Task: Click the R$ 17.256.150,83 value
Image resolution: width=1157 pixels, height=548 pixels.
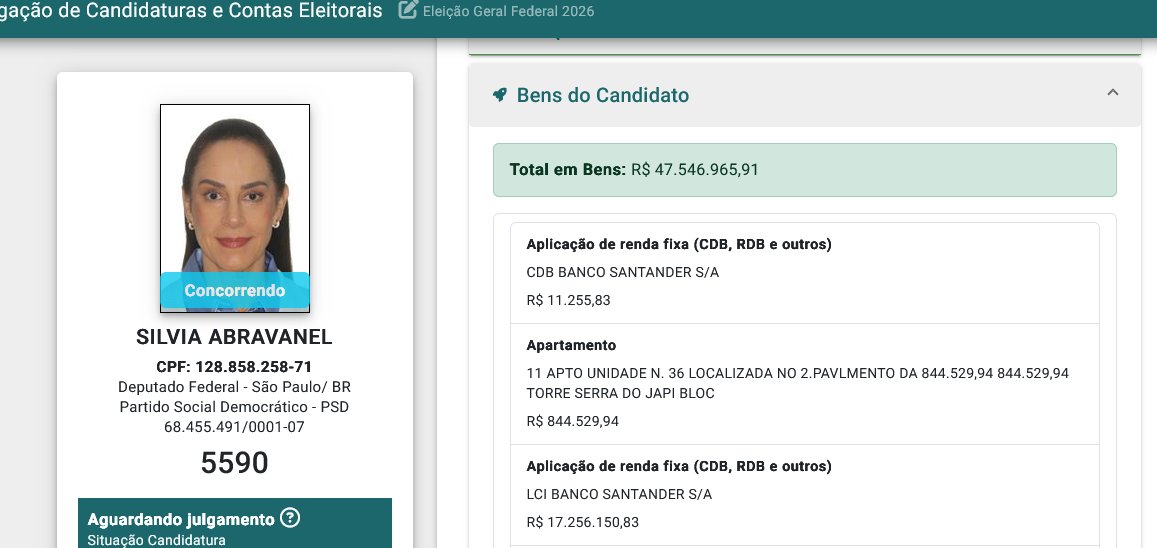Action: click(583, 522)
